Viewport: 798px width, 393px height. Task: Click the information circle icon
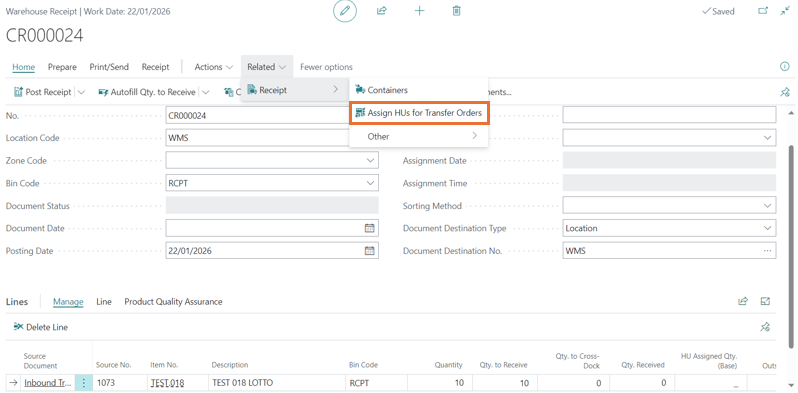coord(784,67)
